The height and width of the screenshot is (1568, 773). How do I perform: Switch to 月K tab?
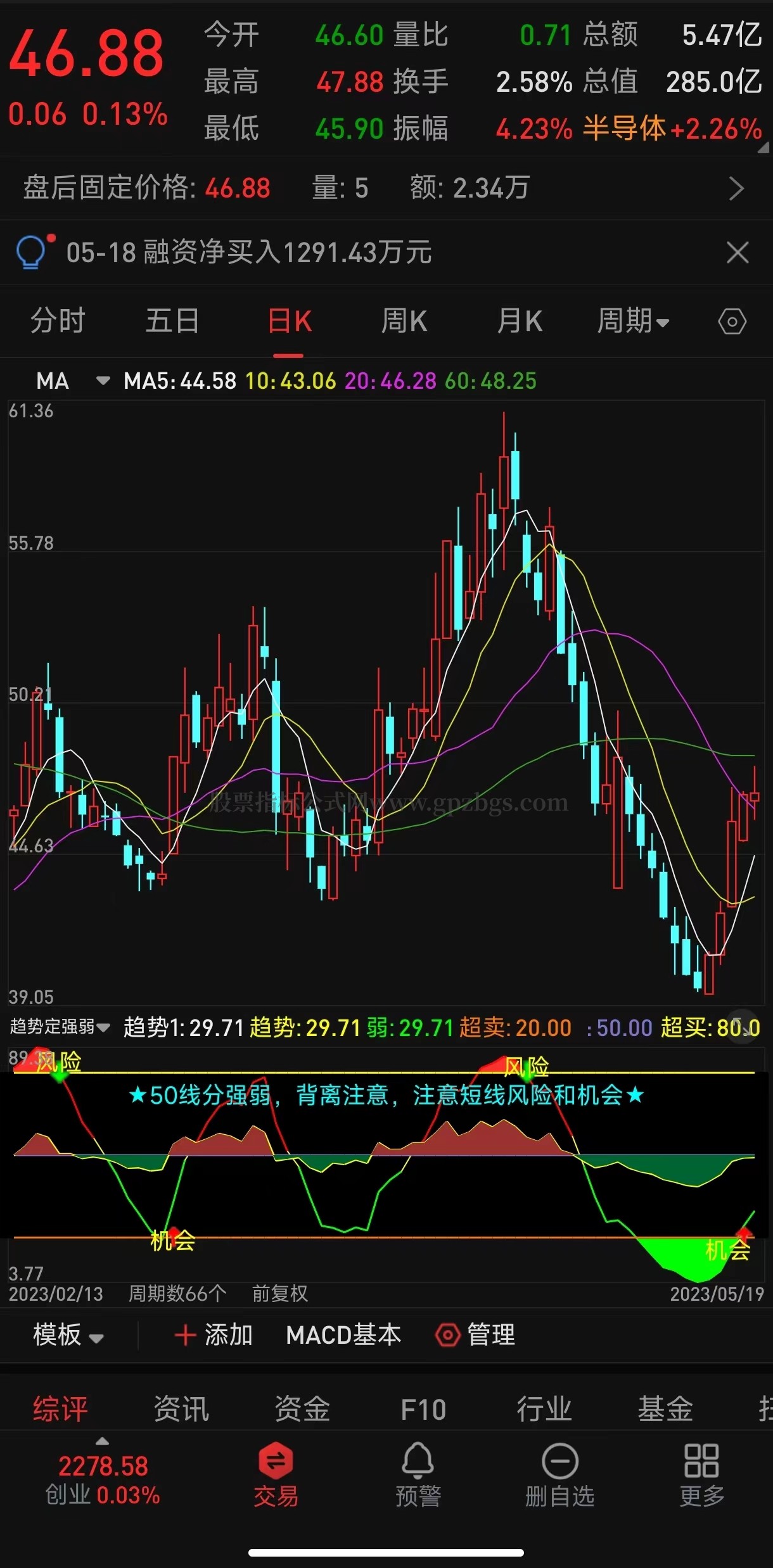(x=520, y=321)
